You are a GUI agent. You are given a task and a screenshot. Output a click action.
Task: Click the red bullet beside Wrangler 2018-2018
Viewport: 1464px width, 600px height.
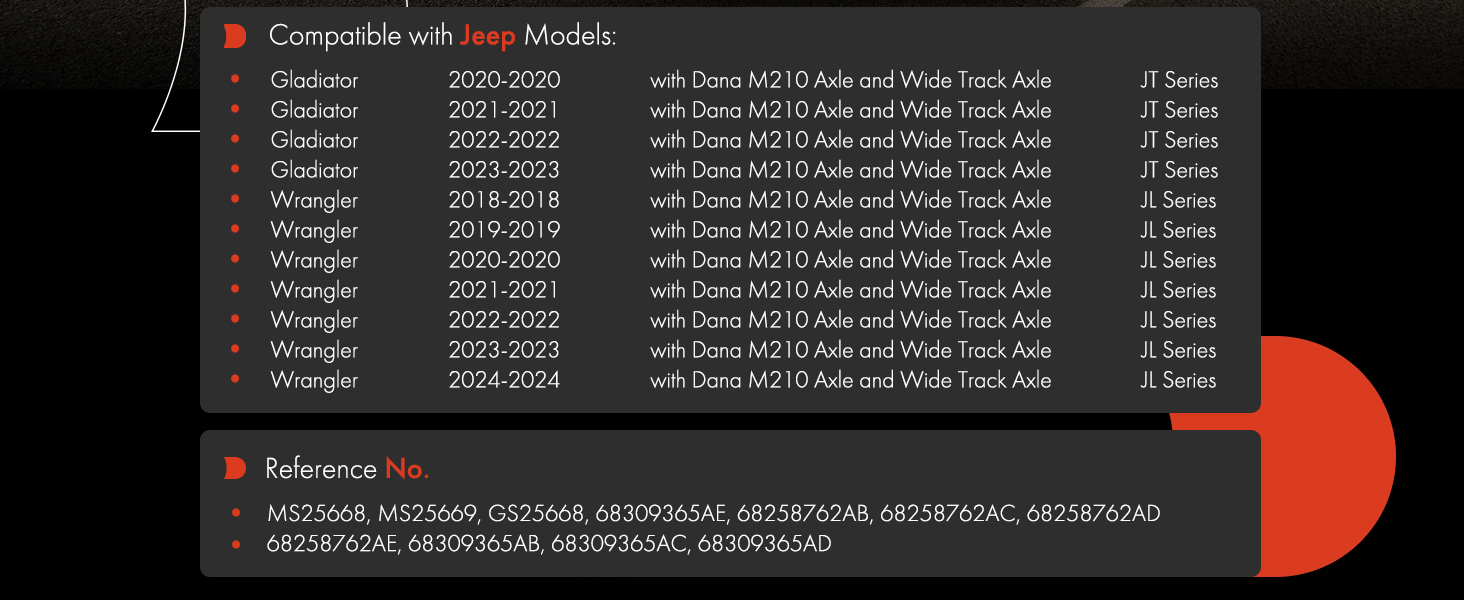[x=235, y=199]
